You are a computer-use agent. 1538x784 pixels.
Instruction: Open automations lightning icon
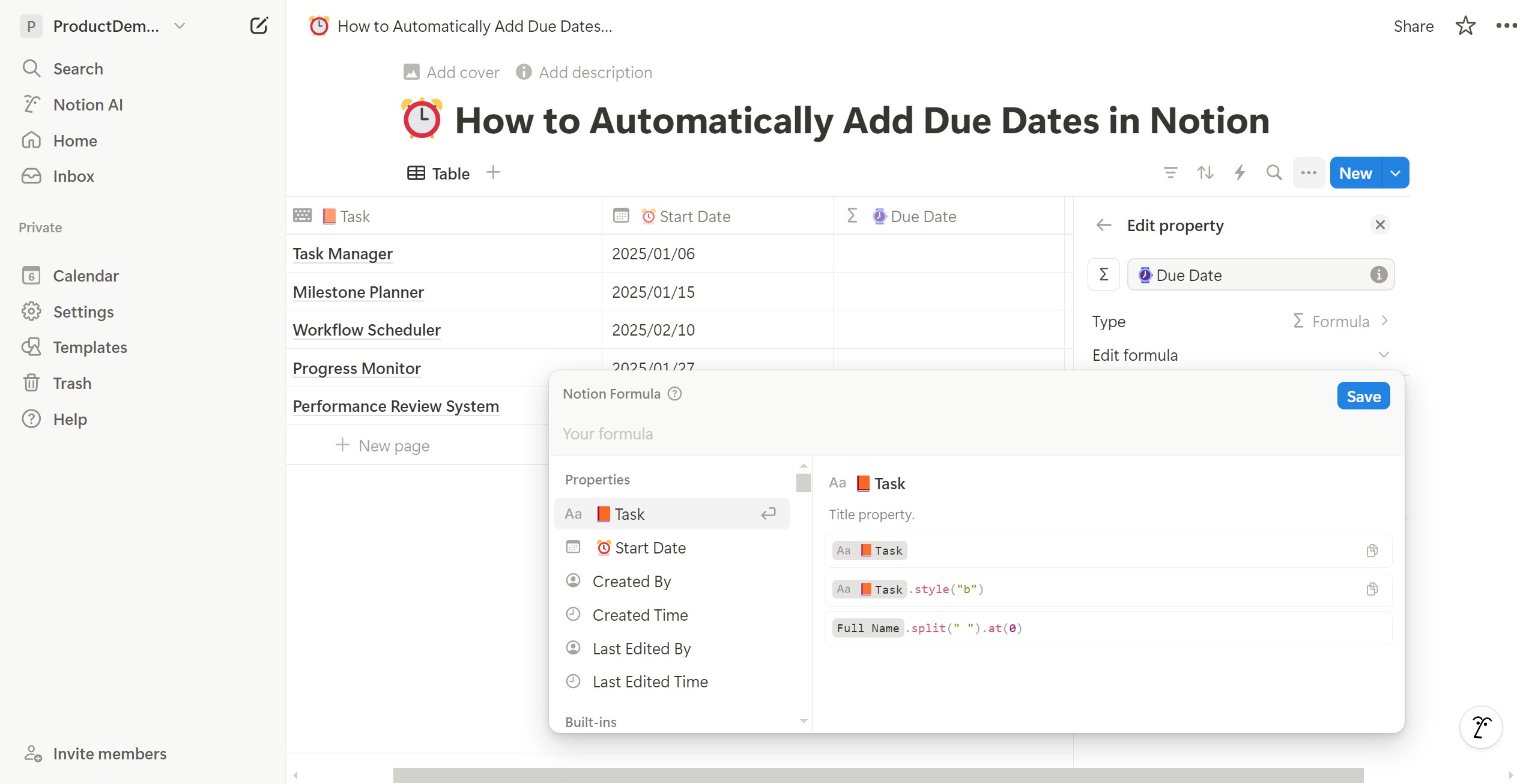1240,173
